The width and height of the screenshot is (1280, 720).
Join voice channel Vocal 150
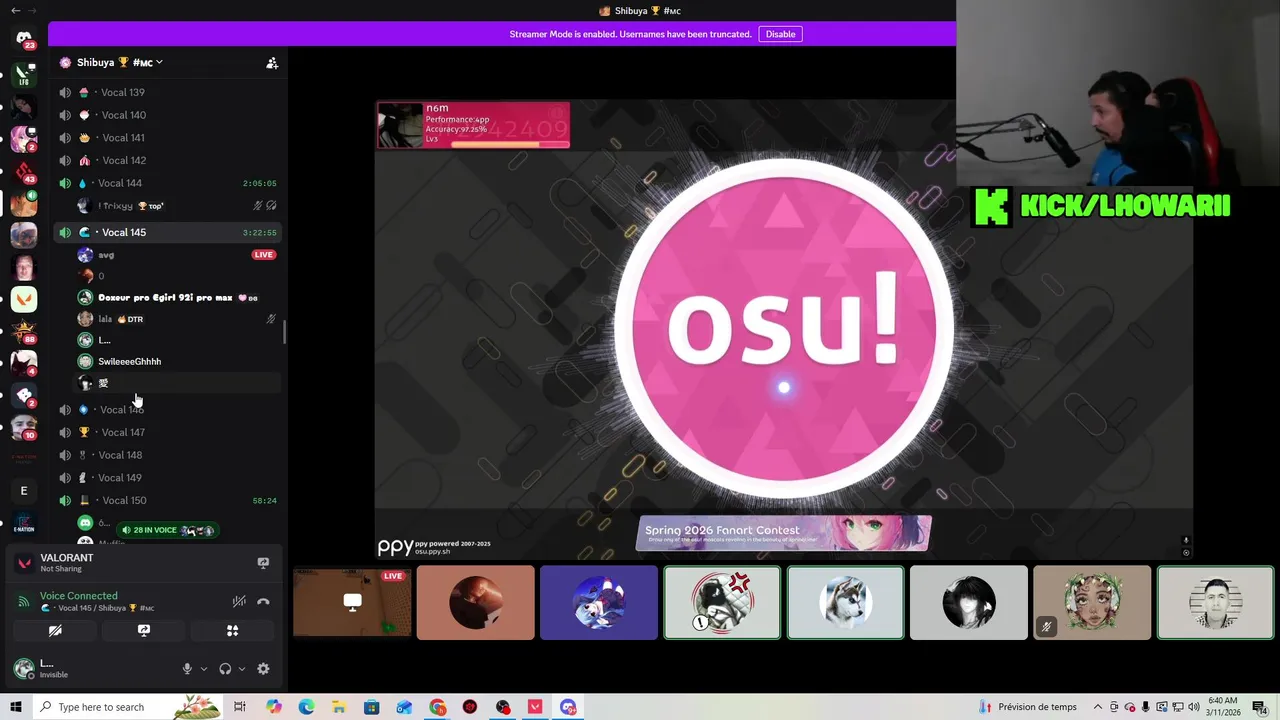(166, 500)
